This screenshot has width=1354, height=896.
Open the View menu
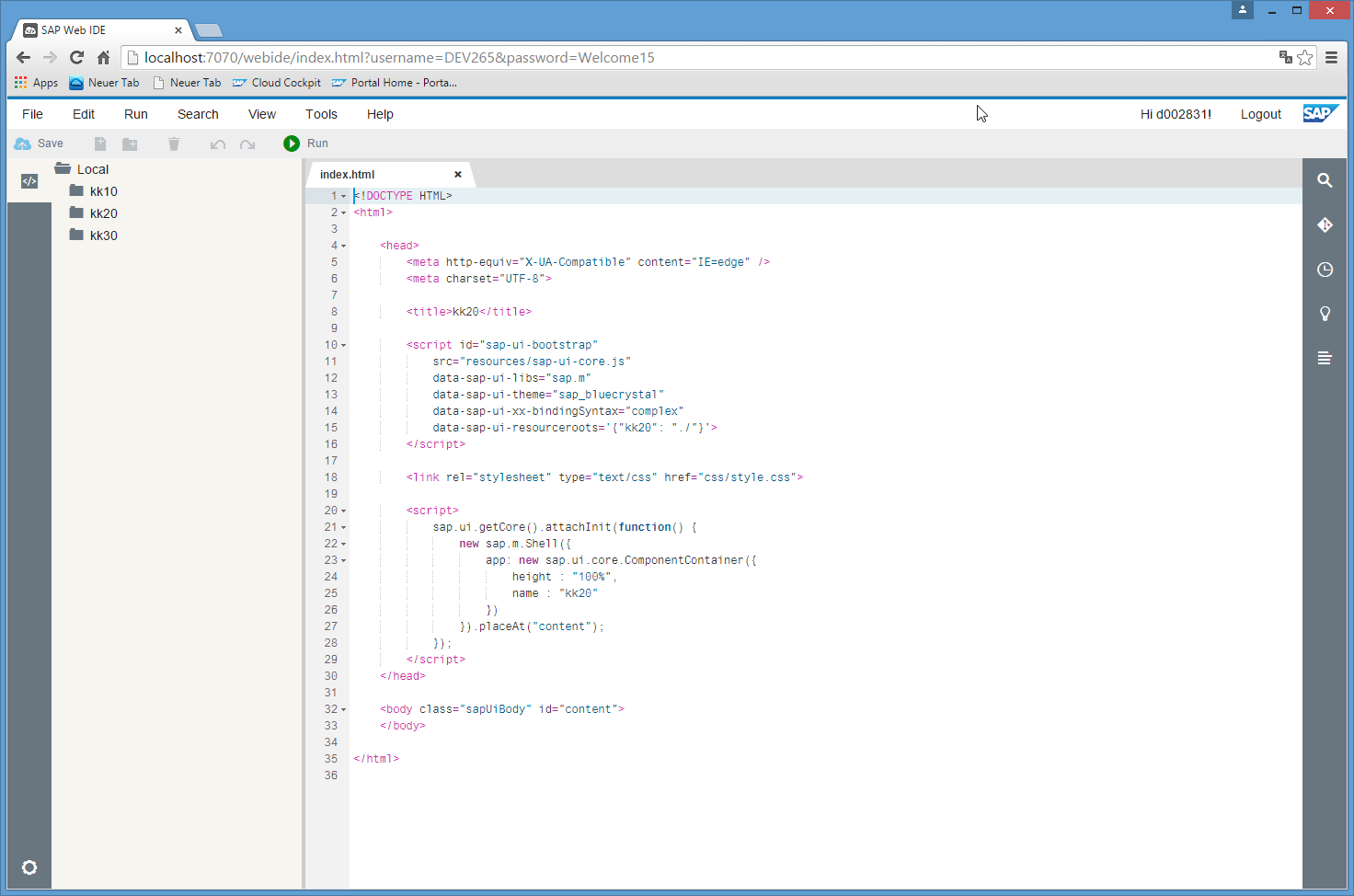tap(262, 114)
